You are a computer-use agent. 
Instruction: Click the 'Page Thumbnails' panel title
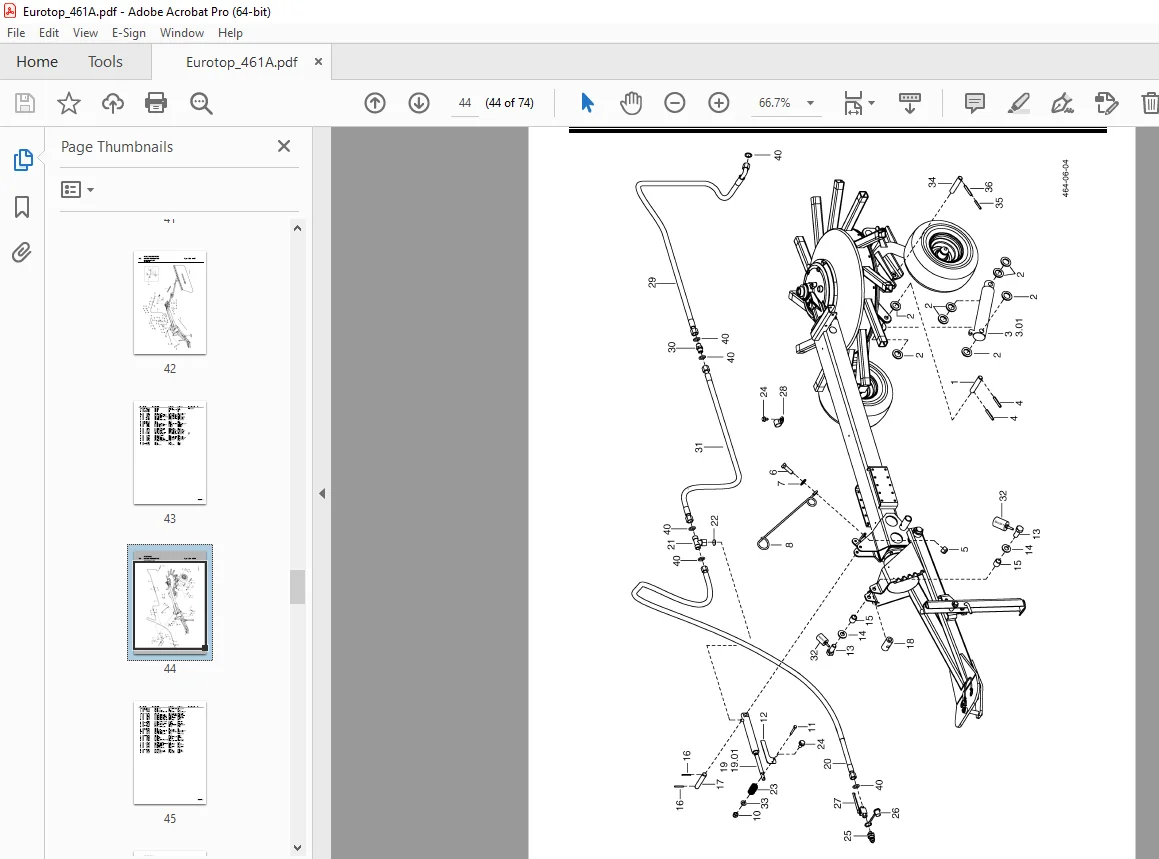[x=117, y=146]
